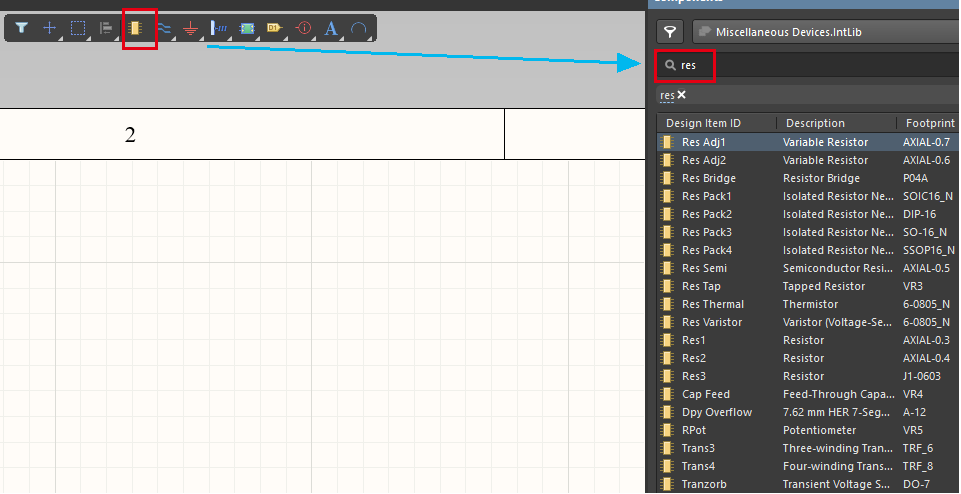Choose the Res Pack4 entry
The height and width of the screenshot is (494, 961).
[809, 250]
